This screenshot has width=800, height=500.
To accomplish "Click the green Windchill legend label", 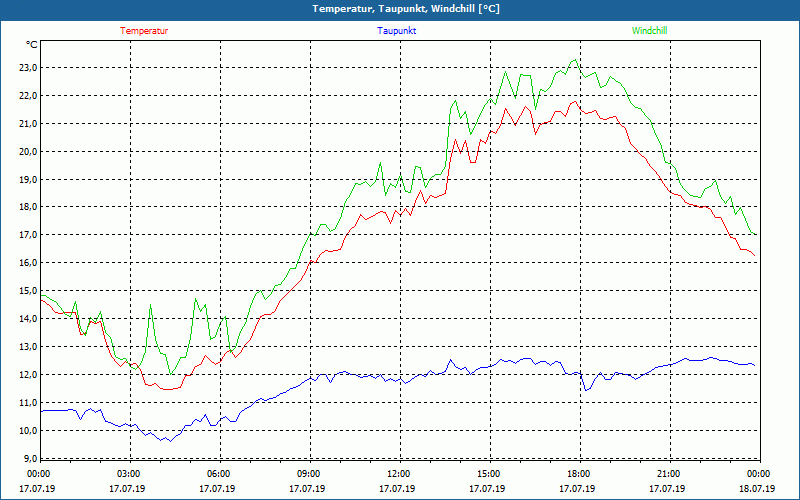I will click(x=650, y=31).
